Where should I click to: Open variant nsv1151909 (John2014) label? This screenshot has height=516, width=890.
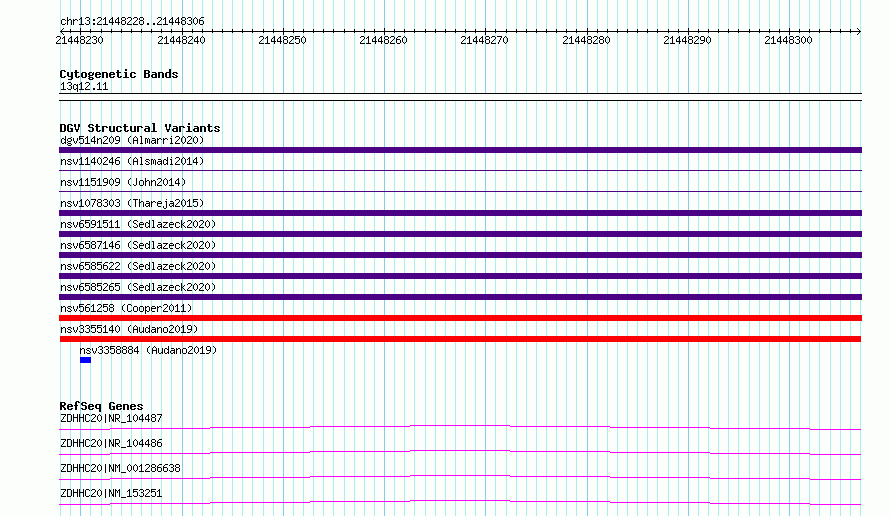tap(123, 182)
